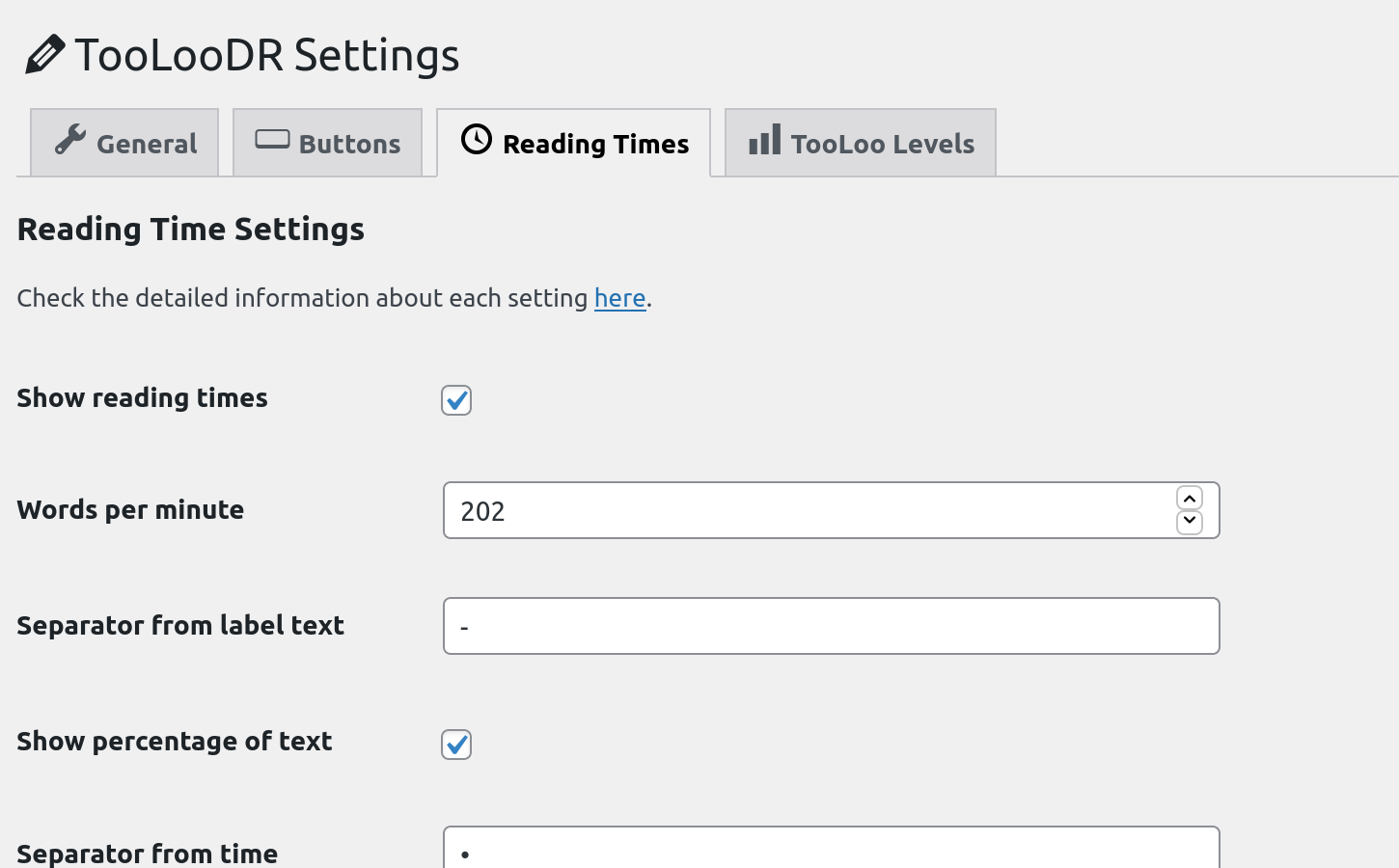
Task: Click the Separator from label text field
Action: tap(831, 627)
